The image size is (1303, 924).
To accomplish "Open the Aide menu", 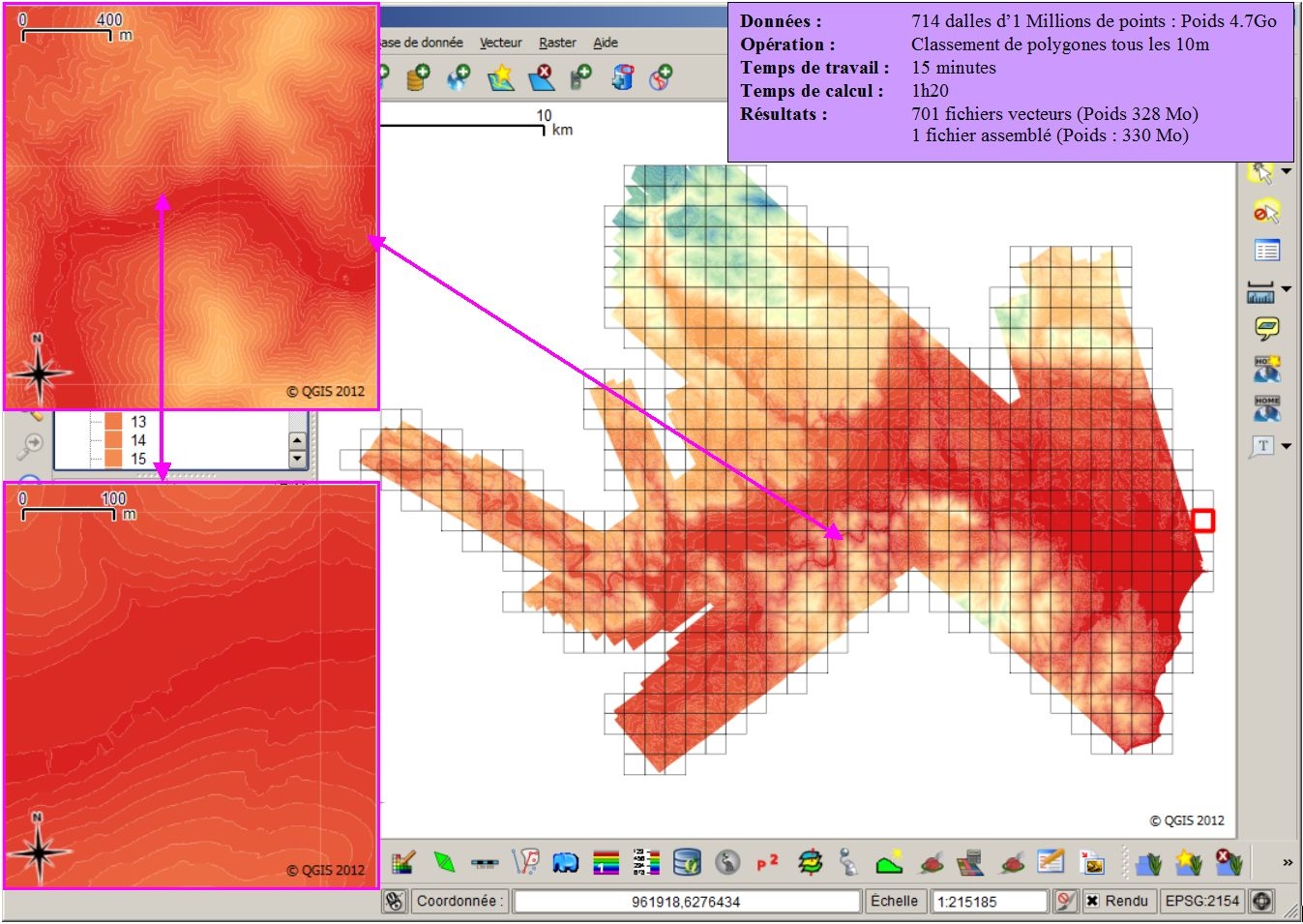I will click(x=606, y=43).
